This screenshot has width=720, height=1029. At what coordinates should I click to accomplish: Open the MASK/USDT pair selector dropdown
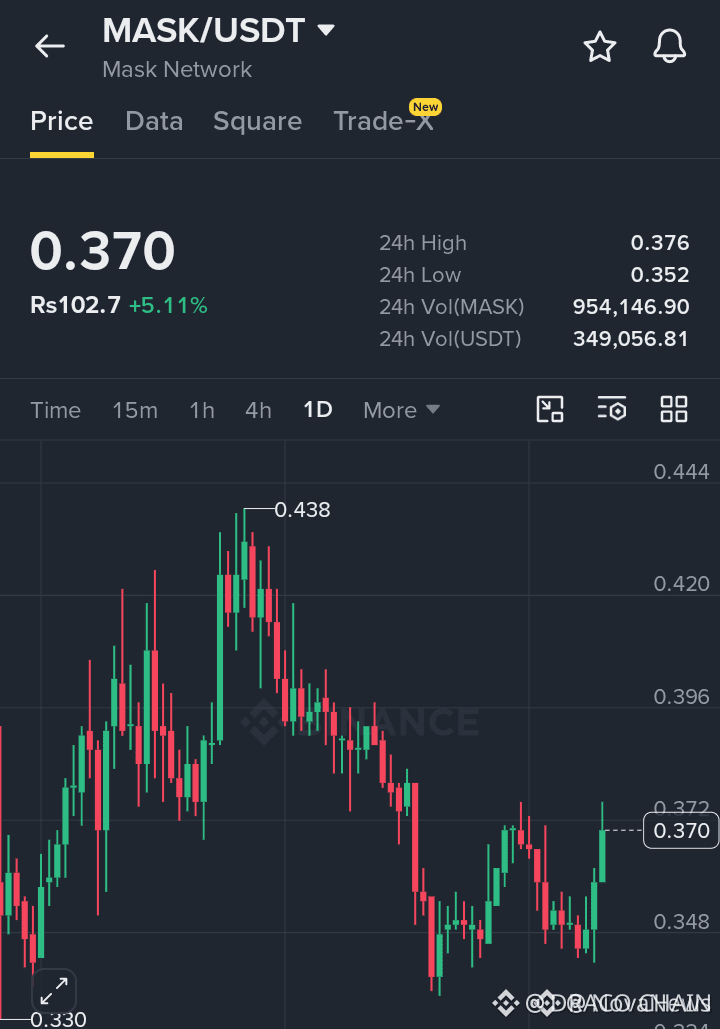219,31
